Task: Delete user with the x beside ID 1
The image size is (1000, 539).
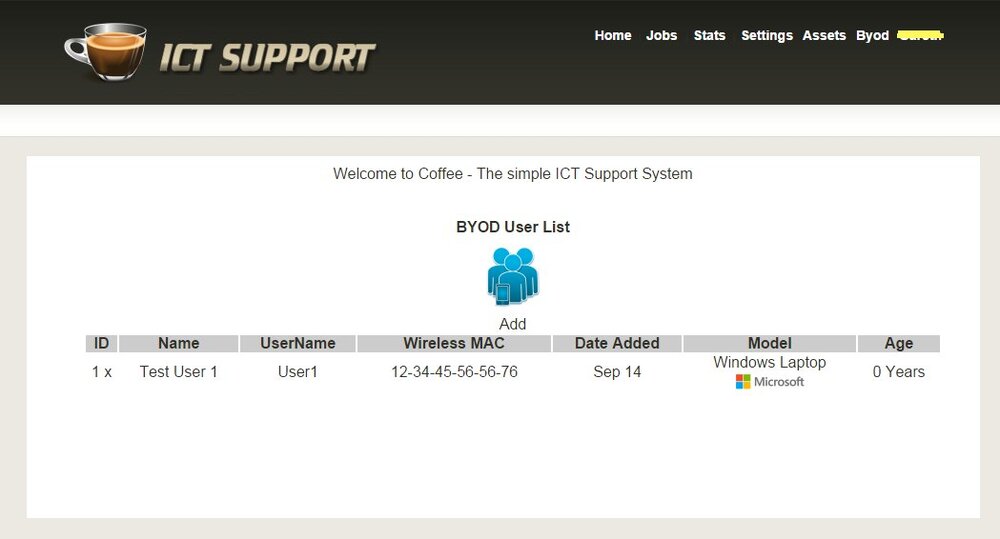Action: [108, 372]
